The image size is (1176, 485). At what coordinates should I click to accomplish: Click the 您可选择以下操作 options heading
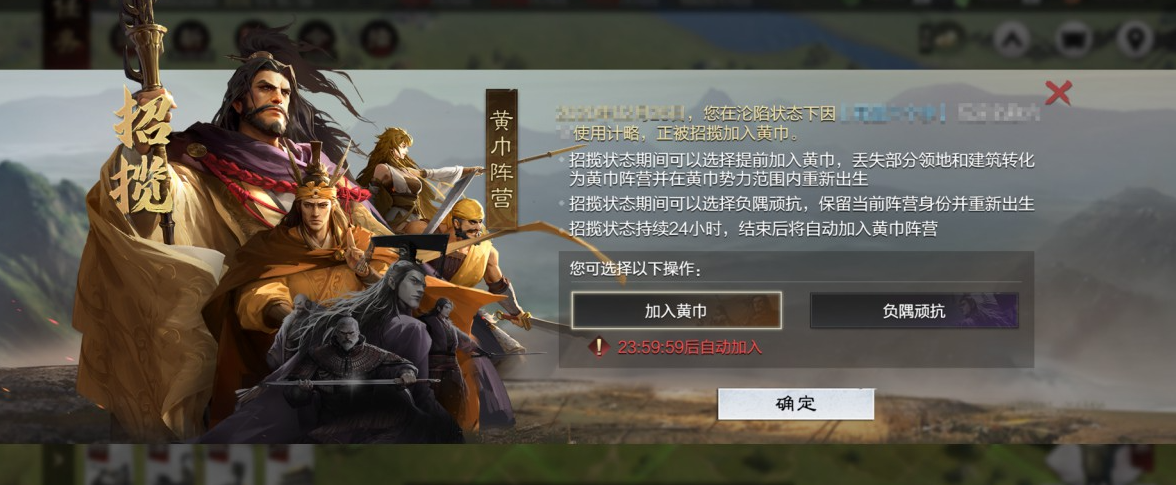pyautogui.click(x=635, y=268)
